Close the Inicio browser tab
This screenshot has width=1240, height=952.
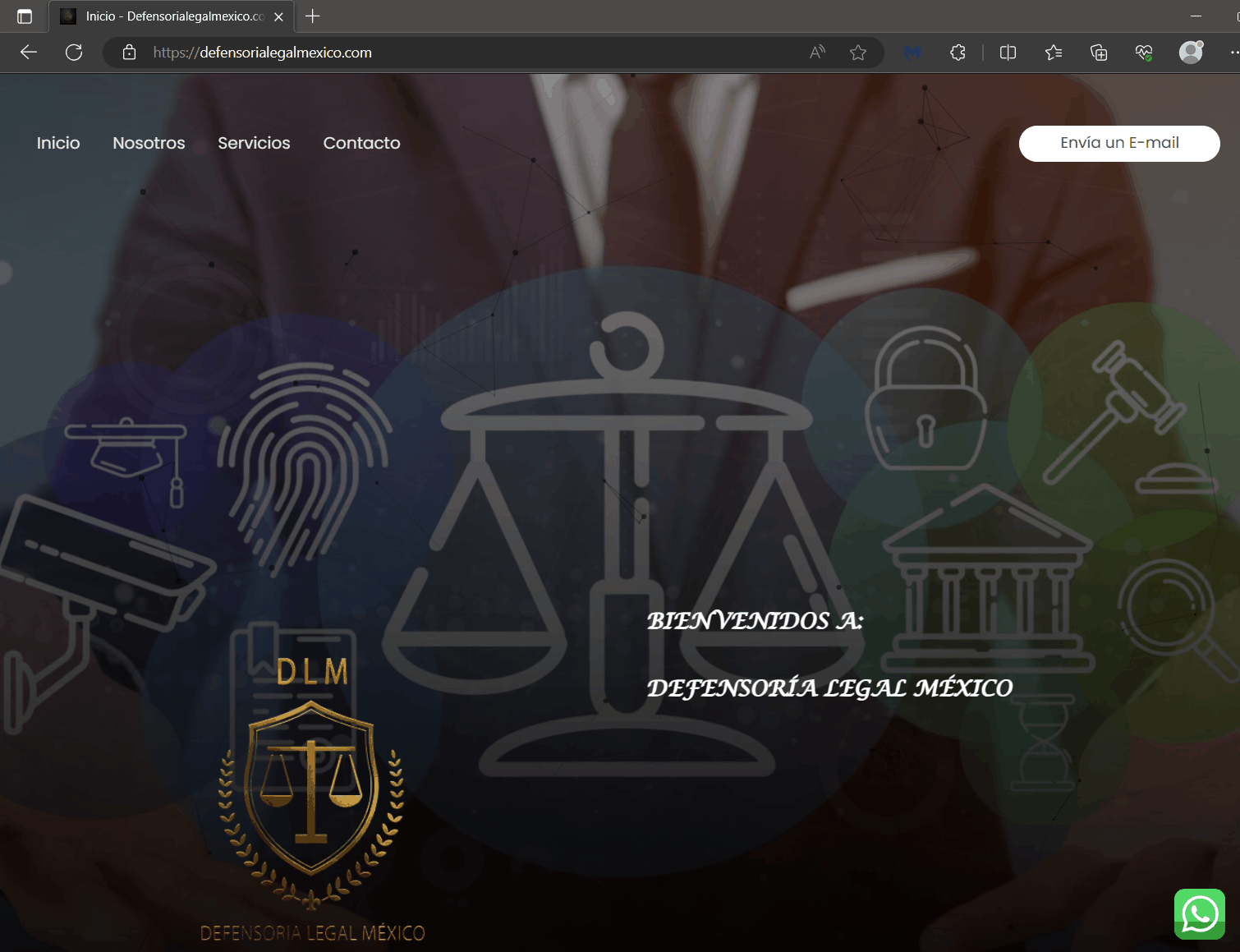tap(278, 16)
